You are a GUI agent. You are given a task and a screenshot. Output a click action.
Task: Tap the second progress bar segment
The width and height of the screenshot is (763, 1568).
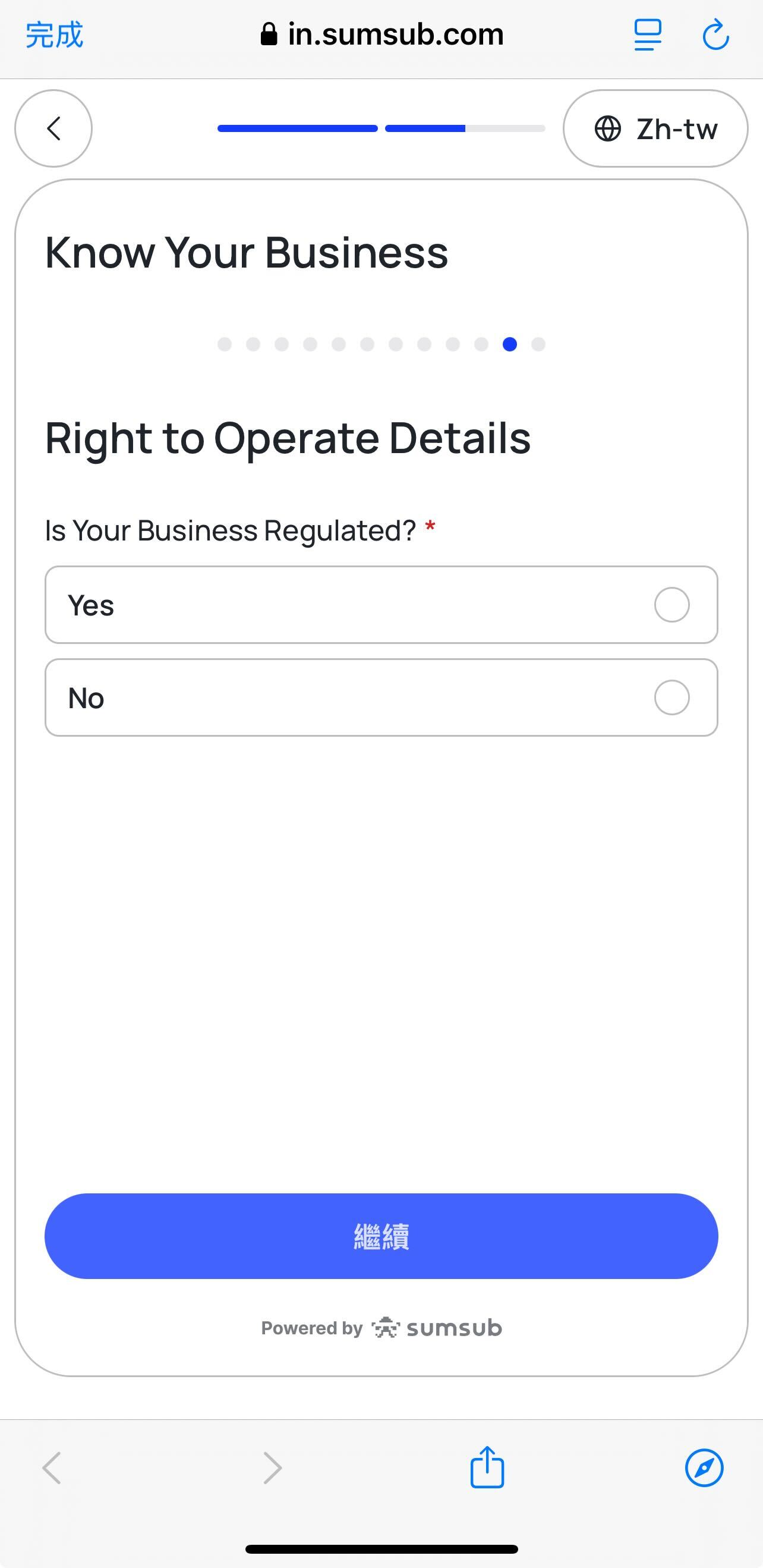pyautogui.click(x=465, y=128)
